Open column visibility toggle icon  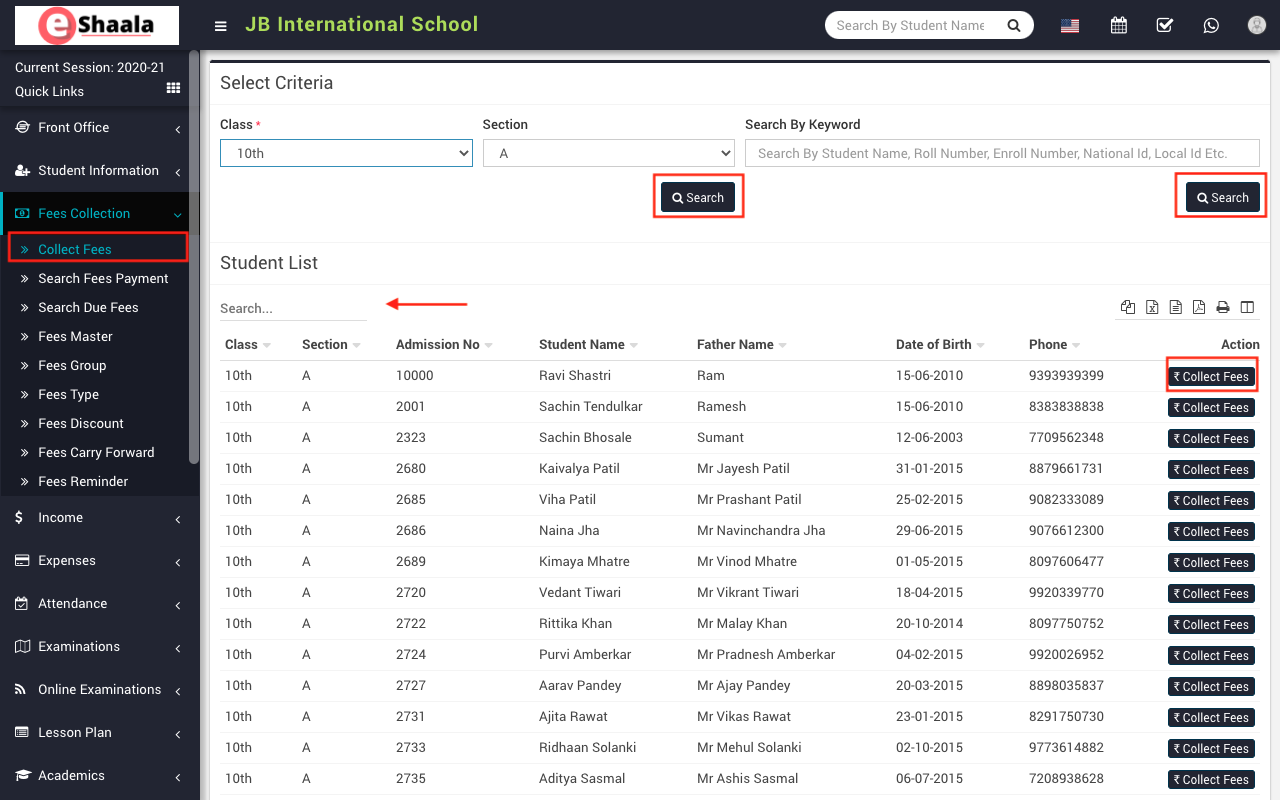1247,308
